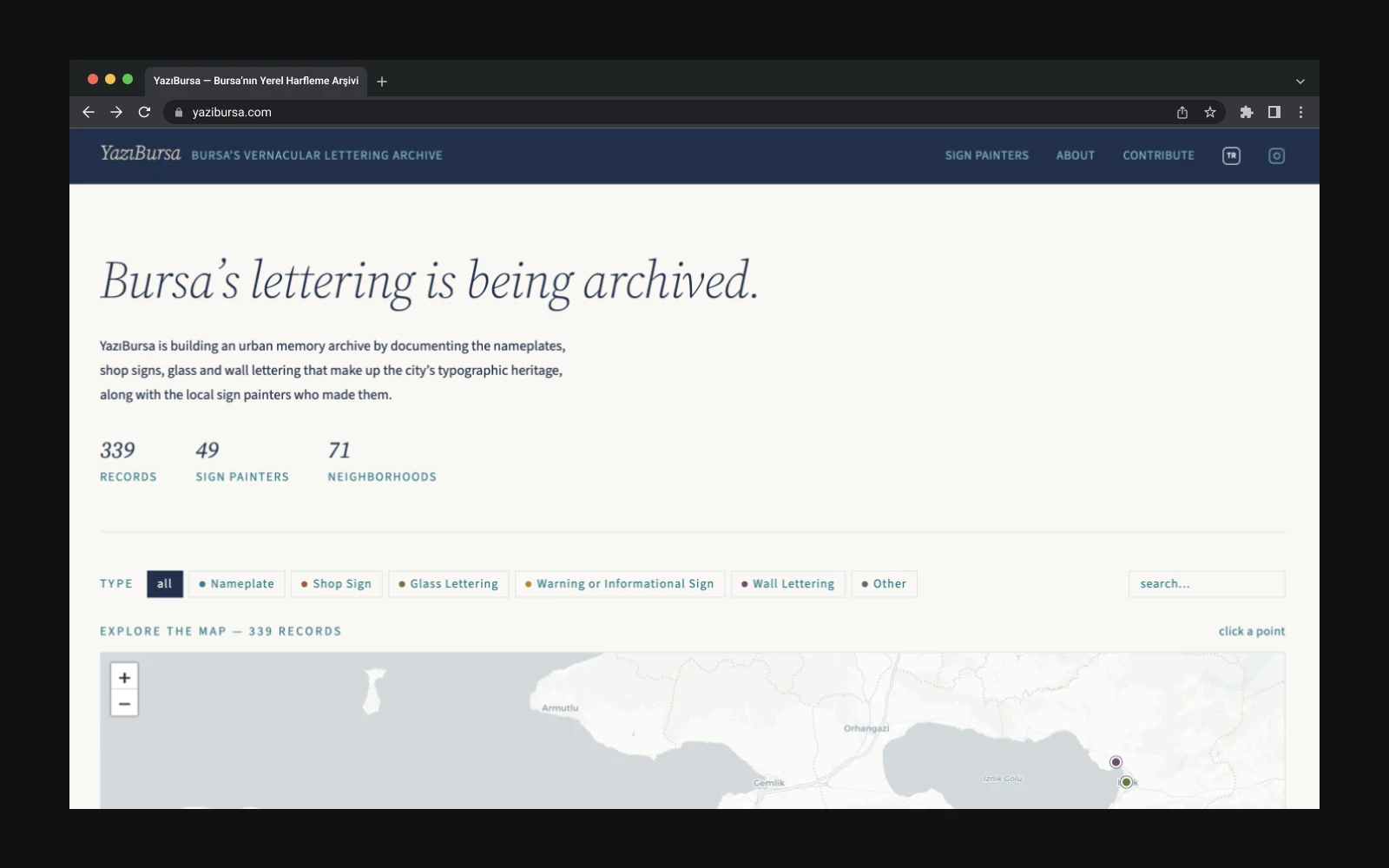Click the headline 'Bursa's lettering is being archived.'
The image size is (1389, 868).
point(430,281)
